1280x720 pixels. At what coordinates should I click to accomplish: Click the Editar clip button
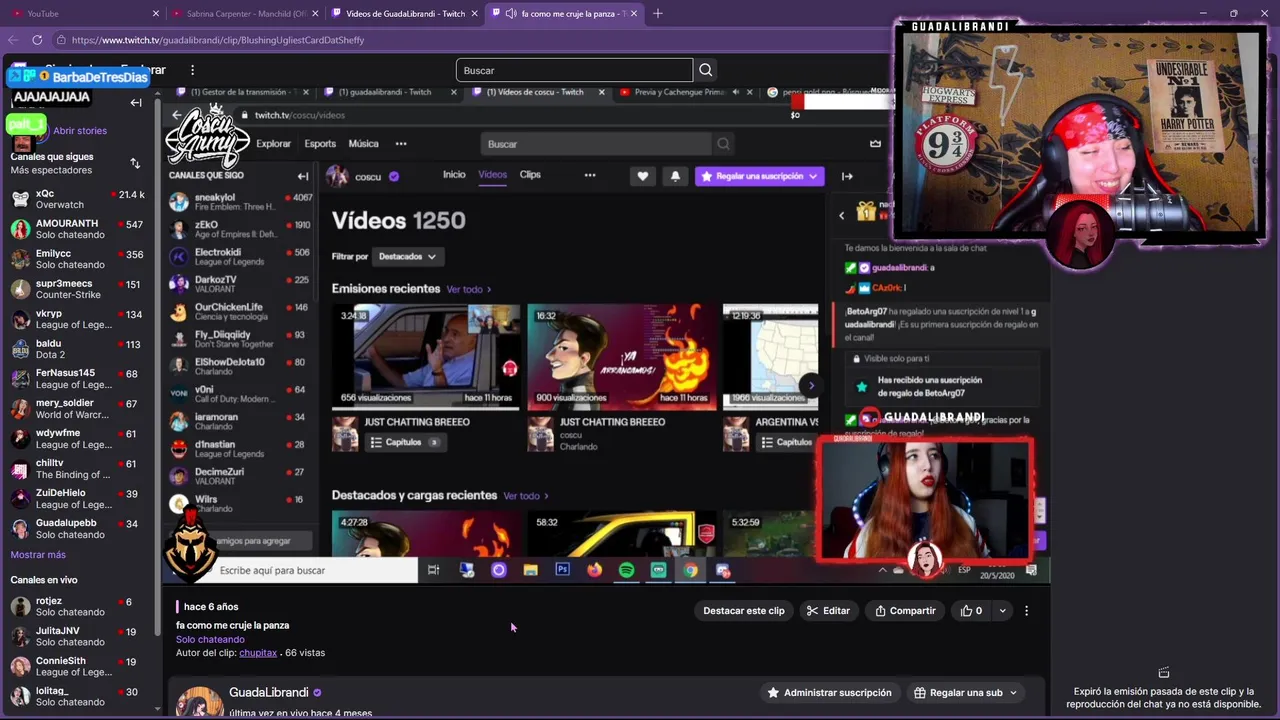(x=828, y=611)
